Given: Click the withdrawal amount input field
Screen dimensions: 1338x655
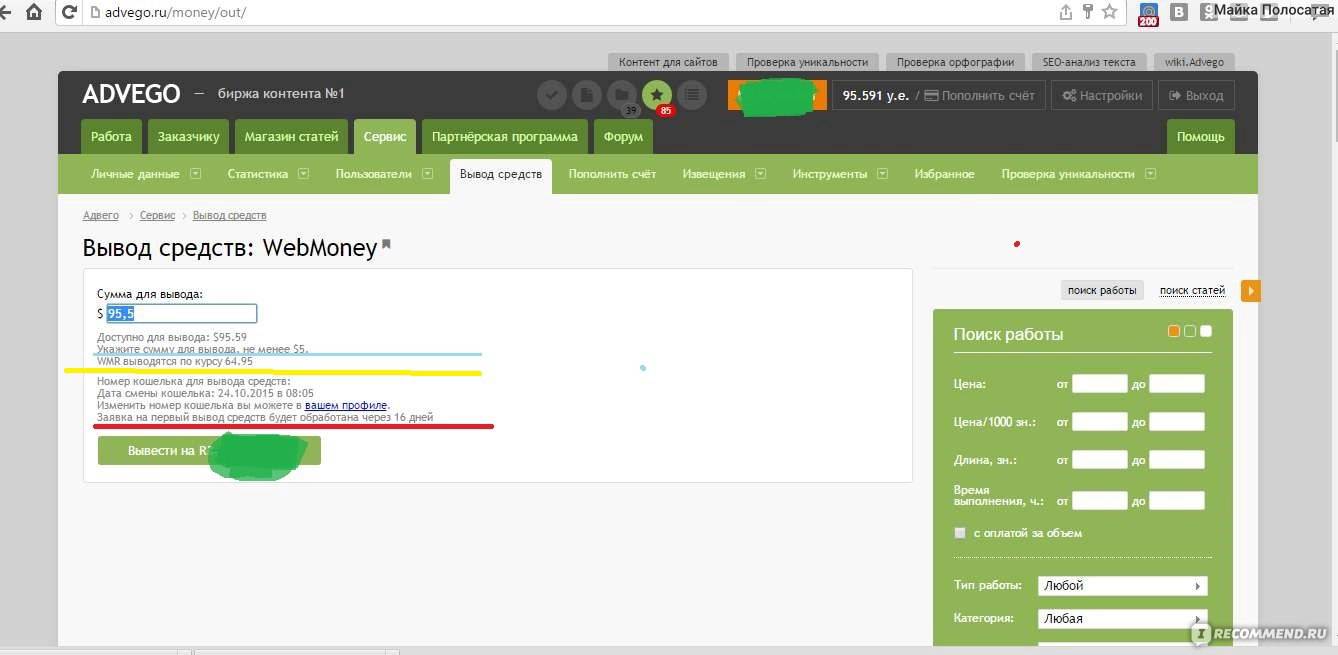Looking at the screenshot, I should point(181,313).
